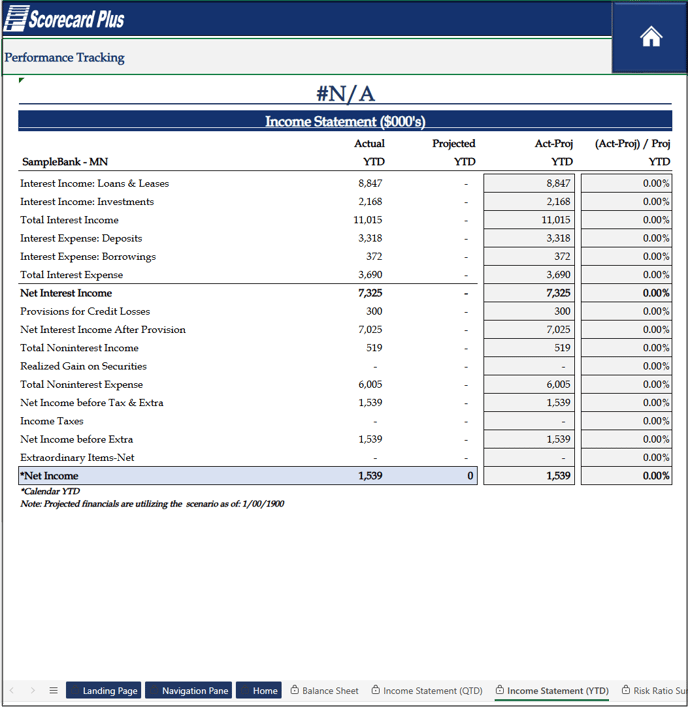The width and height of the screenshot is (688, 707).
Task: Select Interest Expense: Deposits label
Action: pyautogui.click(x=81, y=238)
